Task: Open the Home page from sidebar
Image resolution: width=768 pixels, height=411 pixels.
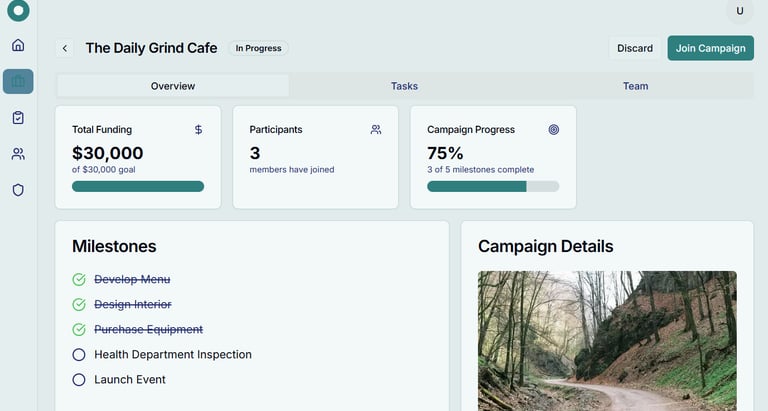Action: pyautogui.click(x=18, y=45)
